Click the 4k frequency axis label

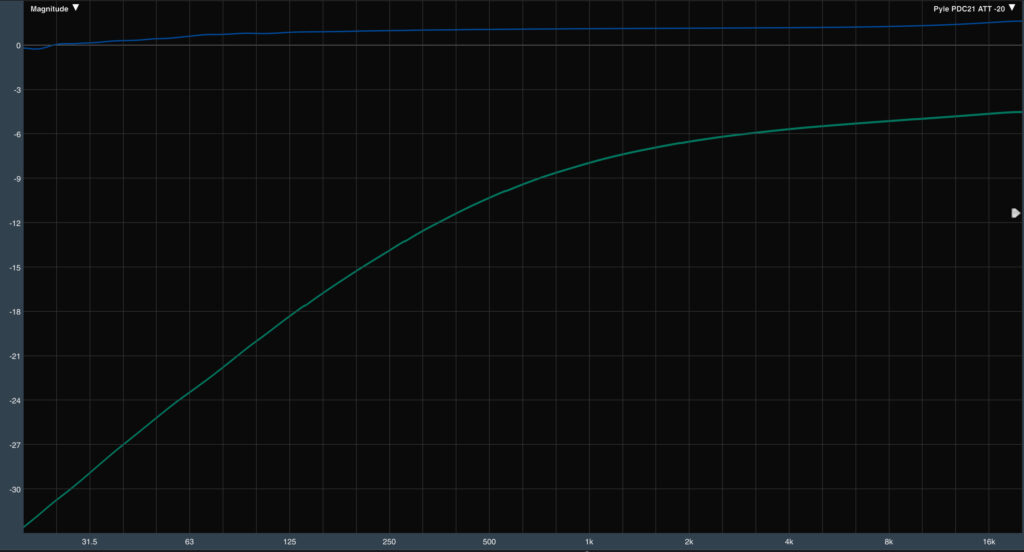[x=789, y=542]
